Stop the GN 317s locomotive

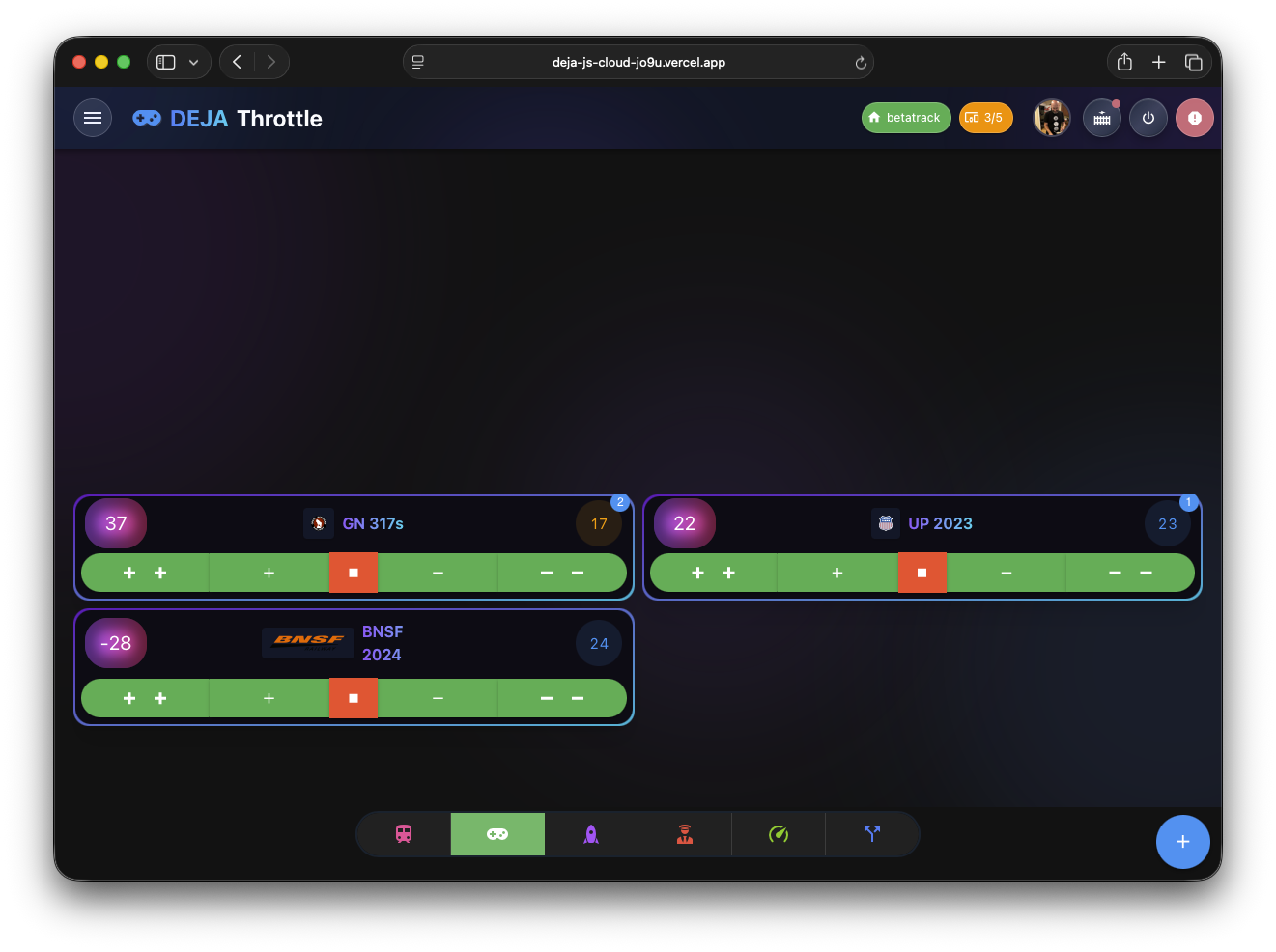point(354,573)
